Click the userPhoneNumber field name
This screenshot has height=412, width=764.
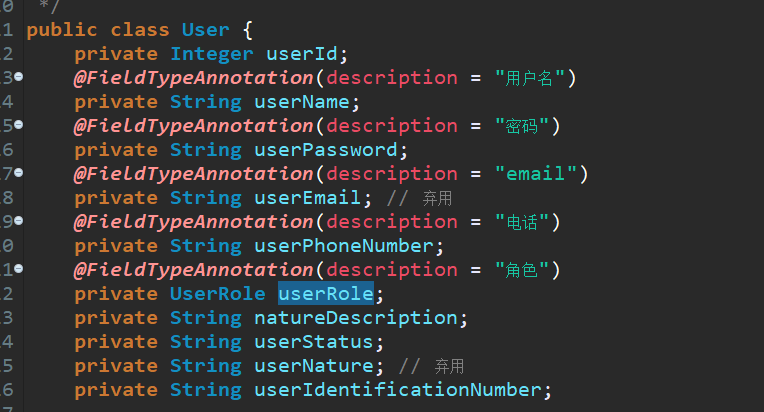click(x=344, y=246)
